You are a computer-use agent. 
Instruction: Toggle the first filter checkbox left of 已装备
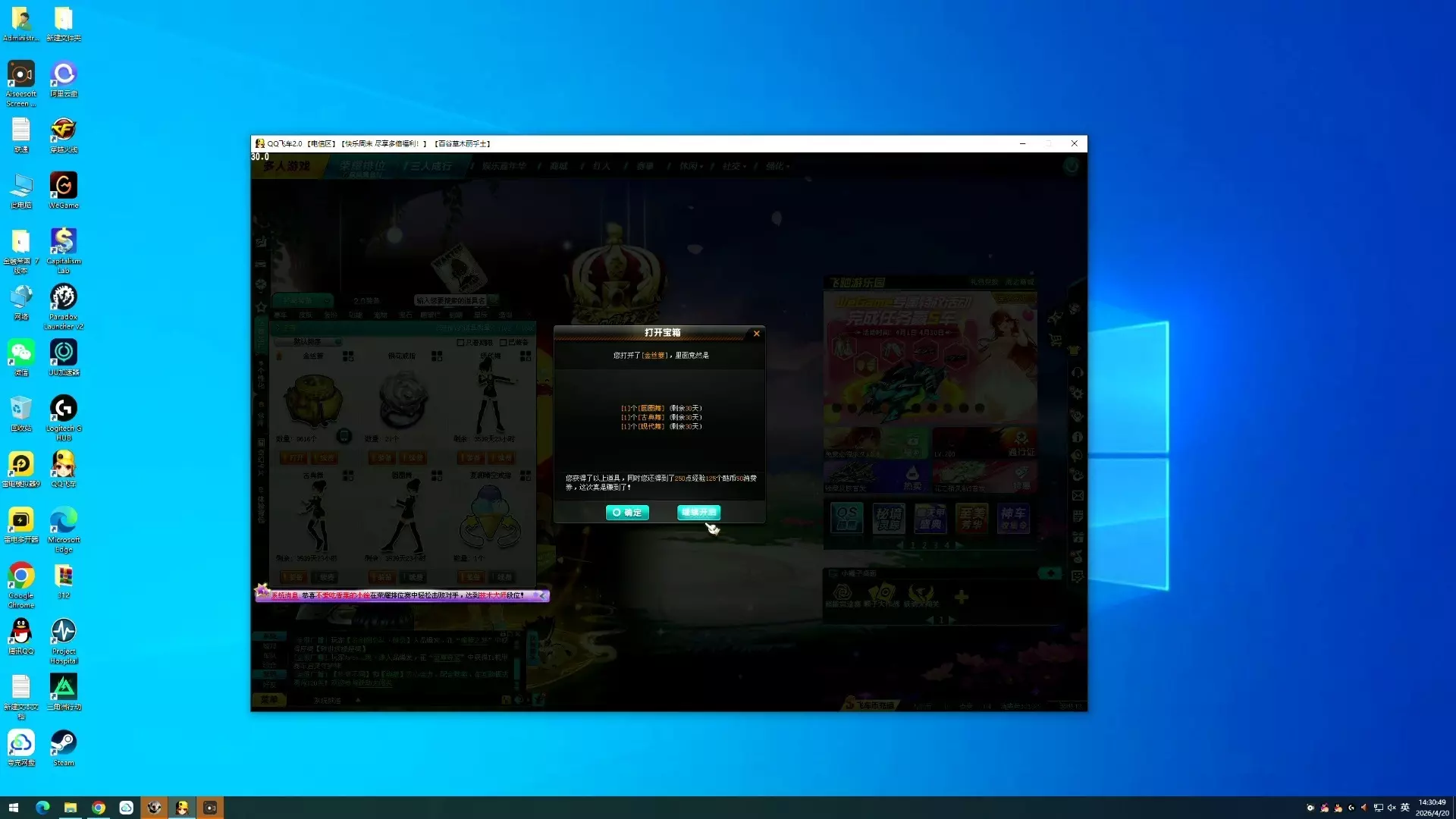pos(460,343)
